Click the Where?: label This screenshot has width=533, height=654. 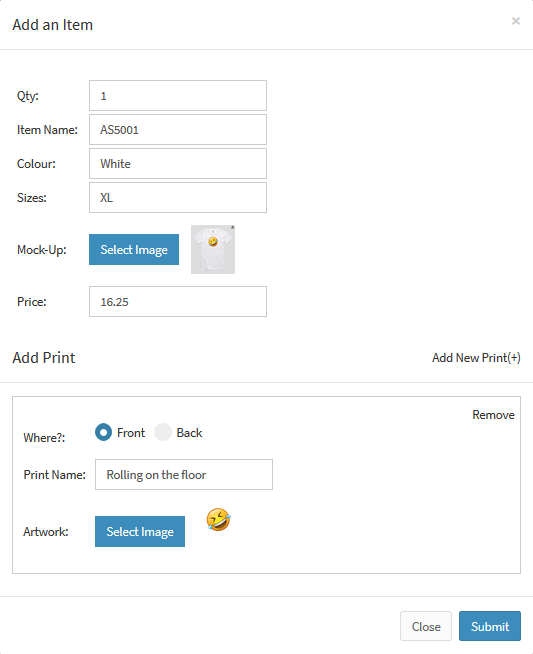click(x=44, y=438)
